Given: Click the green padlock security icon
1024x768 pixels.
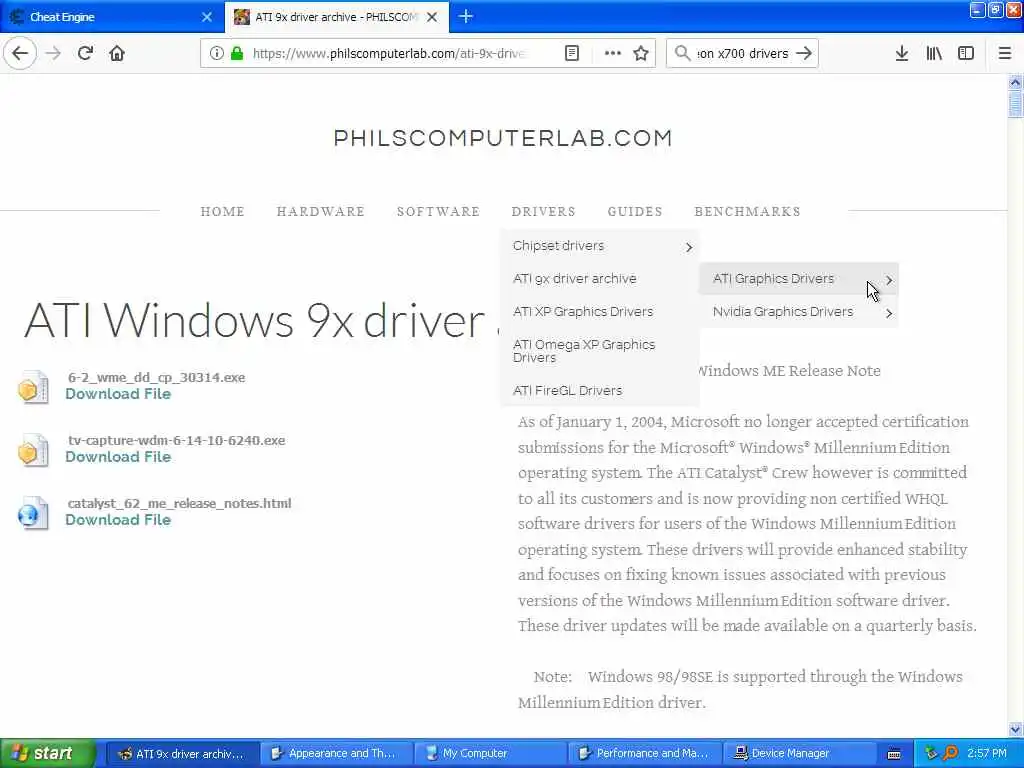Looking at the screenshot, I should point(237,53).
